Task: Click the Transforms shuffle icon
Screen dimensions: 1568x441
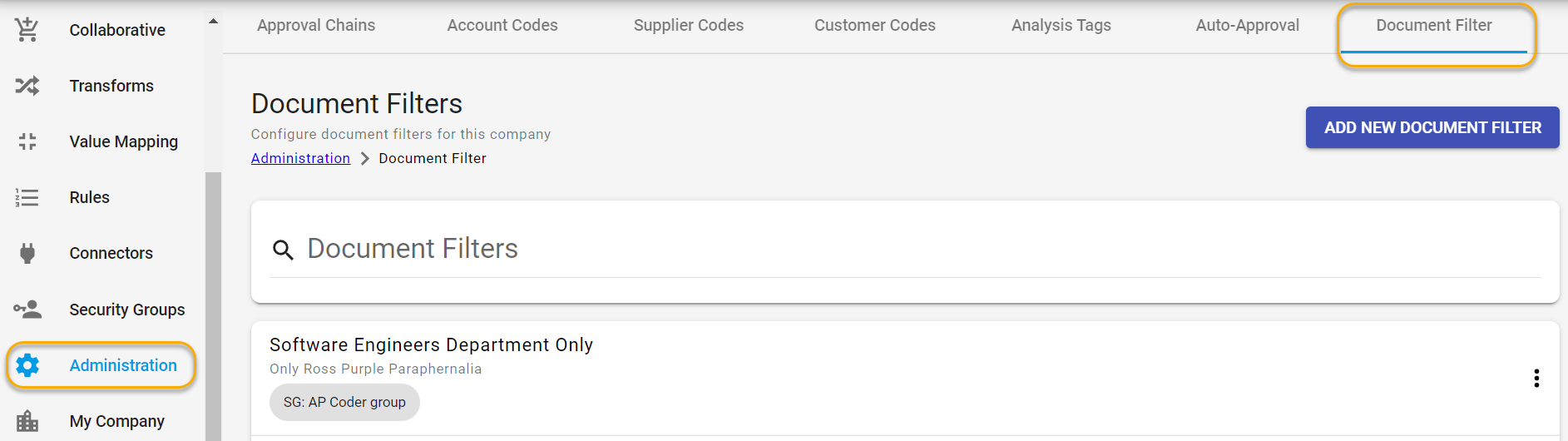Action: (27, 86)
